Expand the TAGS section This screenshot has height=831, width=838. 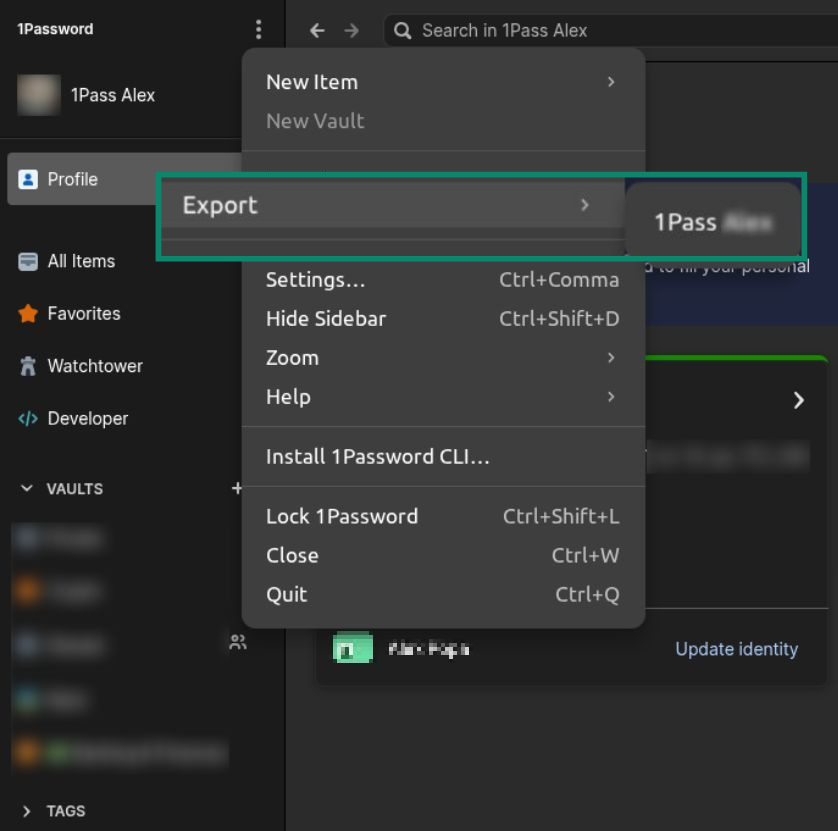pyautogui.click(x=27, y=811)
